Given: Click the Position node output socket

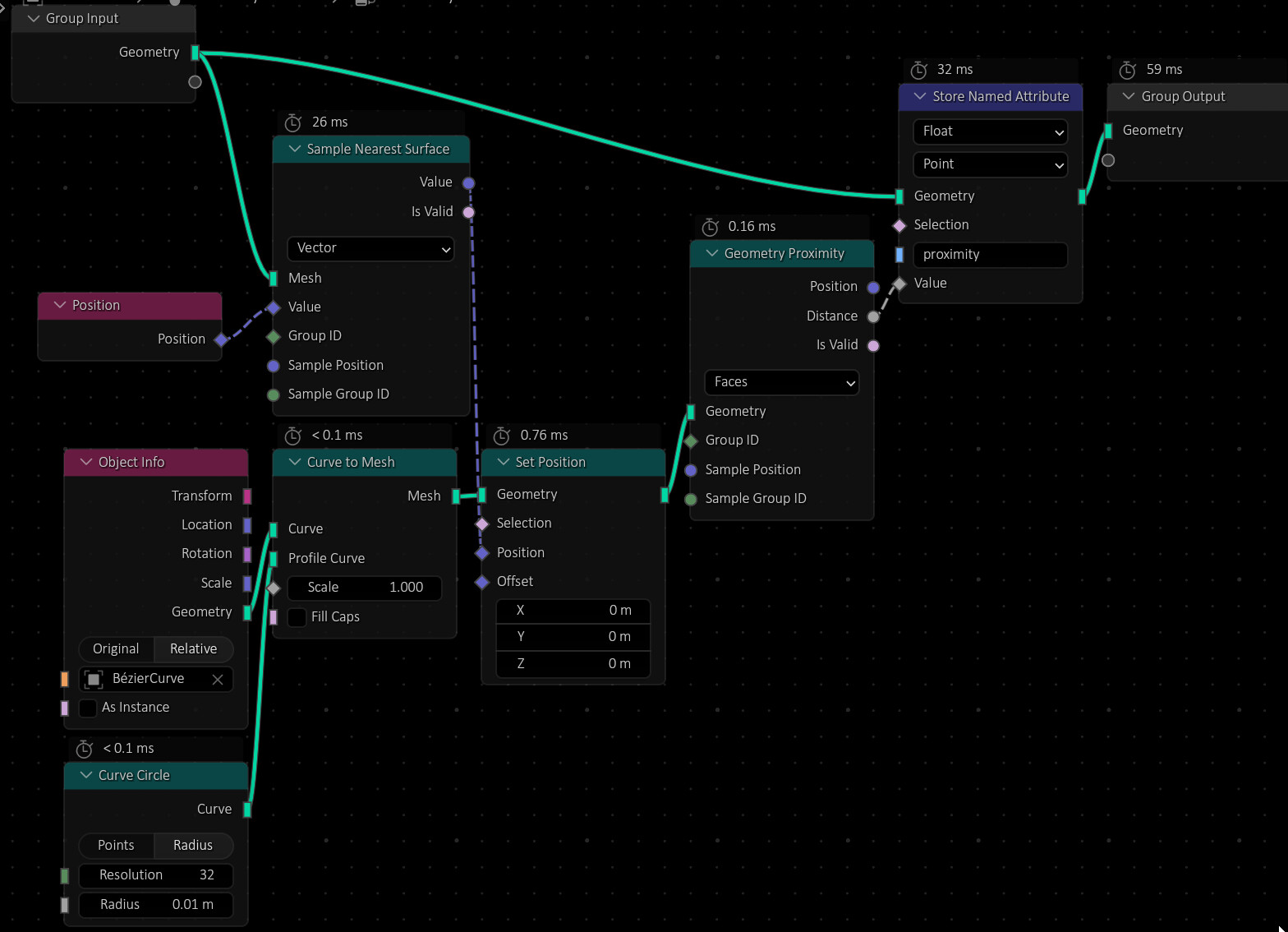Looking at the screenshot, I should (221, 339).
